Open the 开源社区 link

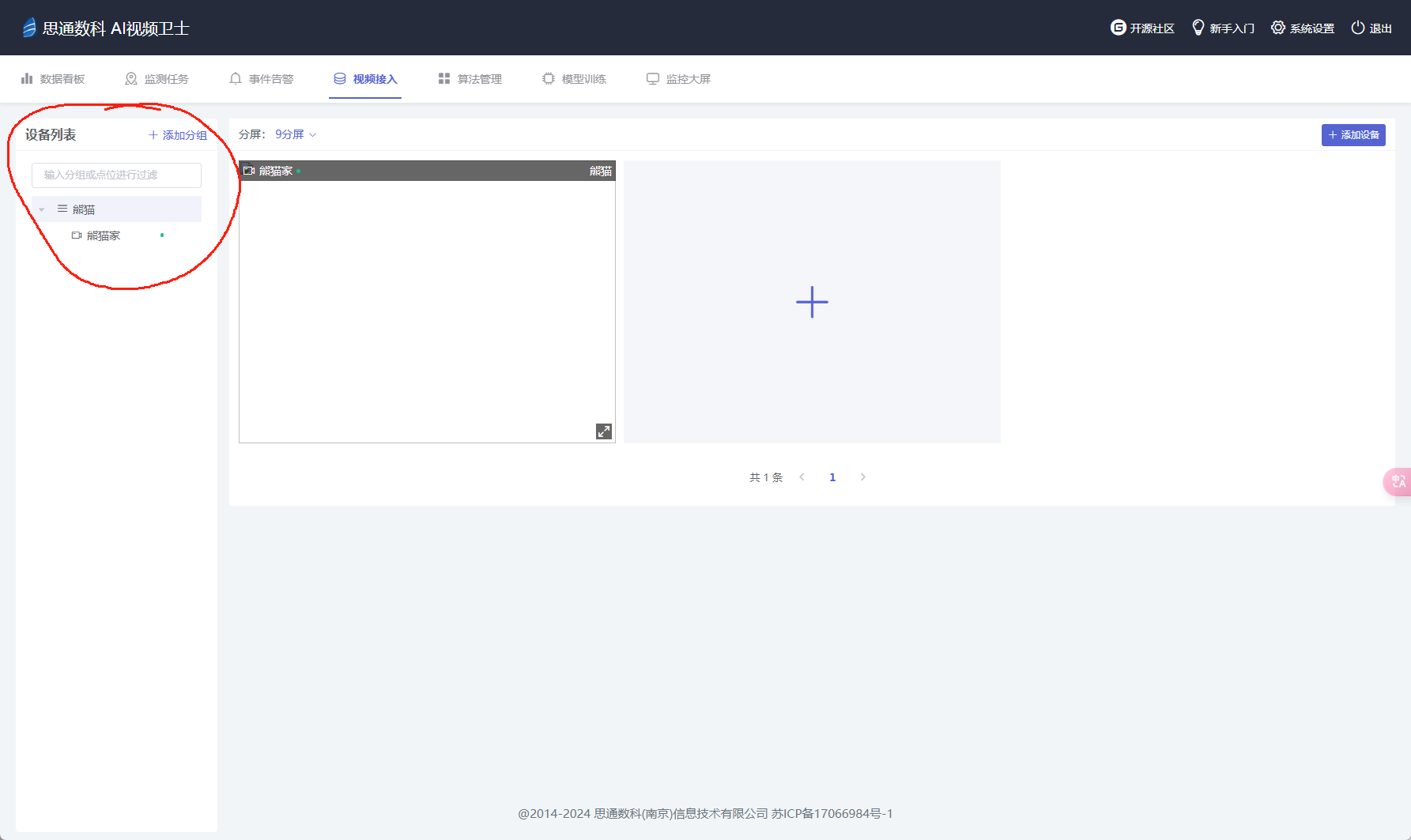1142,28
